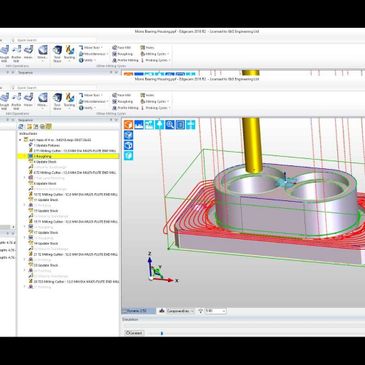Open Tool Store in front window ribbon
This screenshot has height=365, width=365.
(x=57, y=101)
